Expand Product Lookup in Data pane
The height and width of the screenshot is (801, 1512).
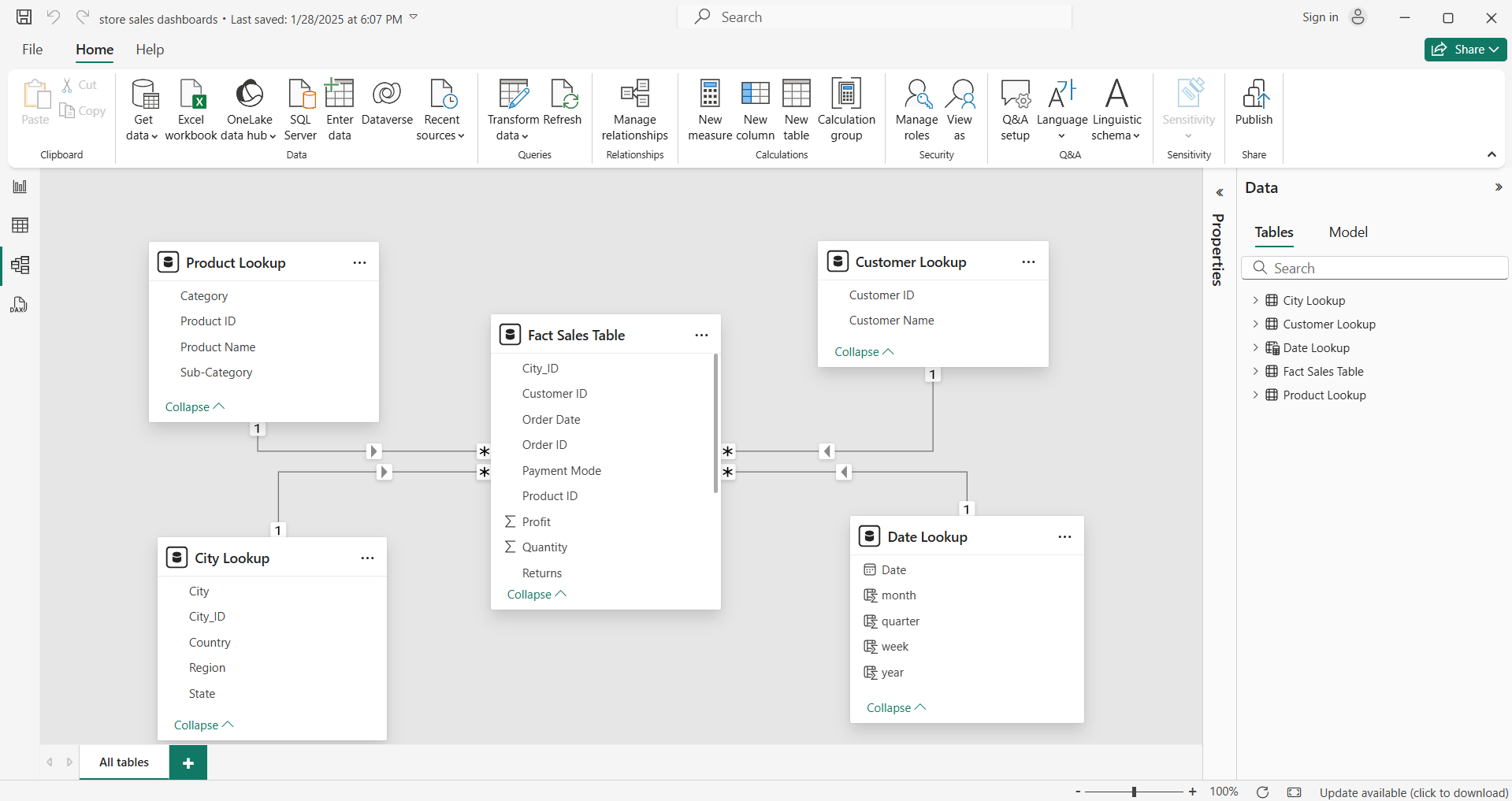pos(1256,395)
